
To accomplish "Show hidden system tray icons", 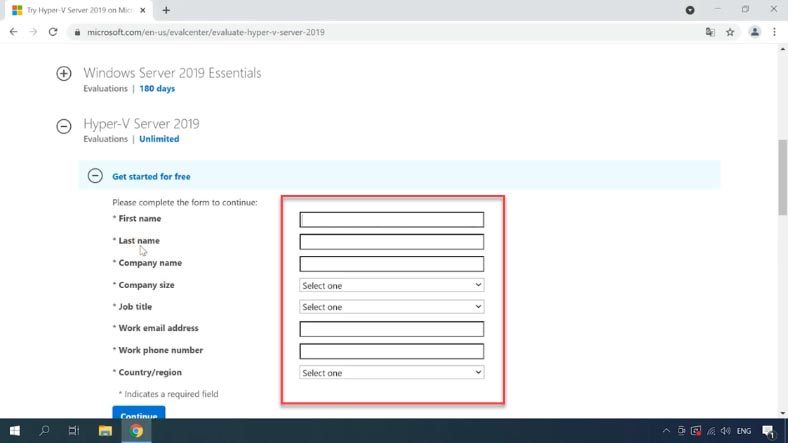I will [x=666, y=431].
